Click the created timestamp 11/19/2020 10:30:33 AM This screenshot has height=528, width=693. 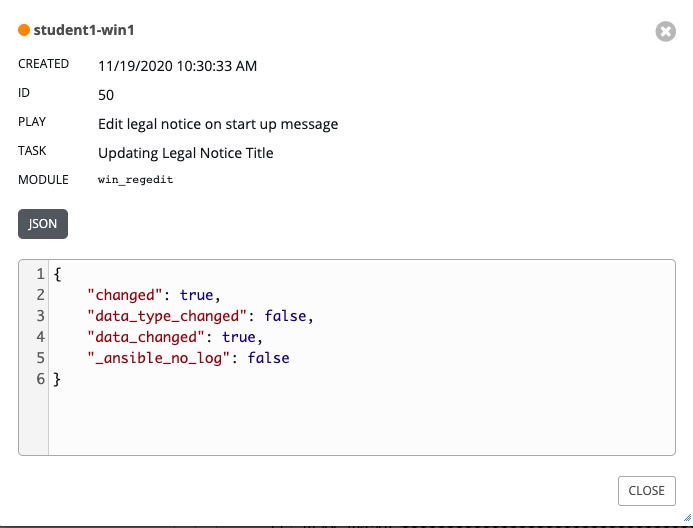pyautogui.click(x=178, y=66)
